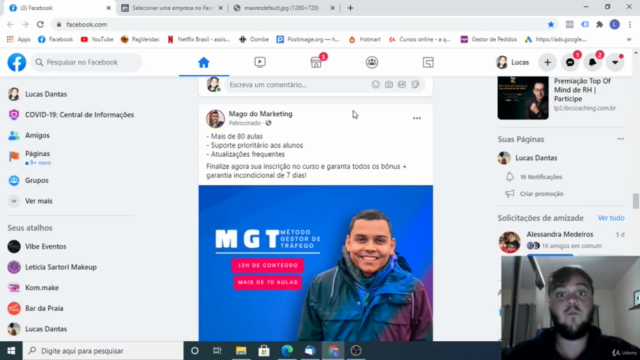The height and width of the screenshot is (360, 640).
Task: Open the Marketplace icon with badge
Action: click(316, 62)
